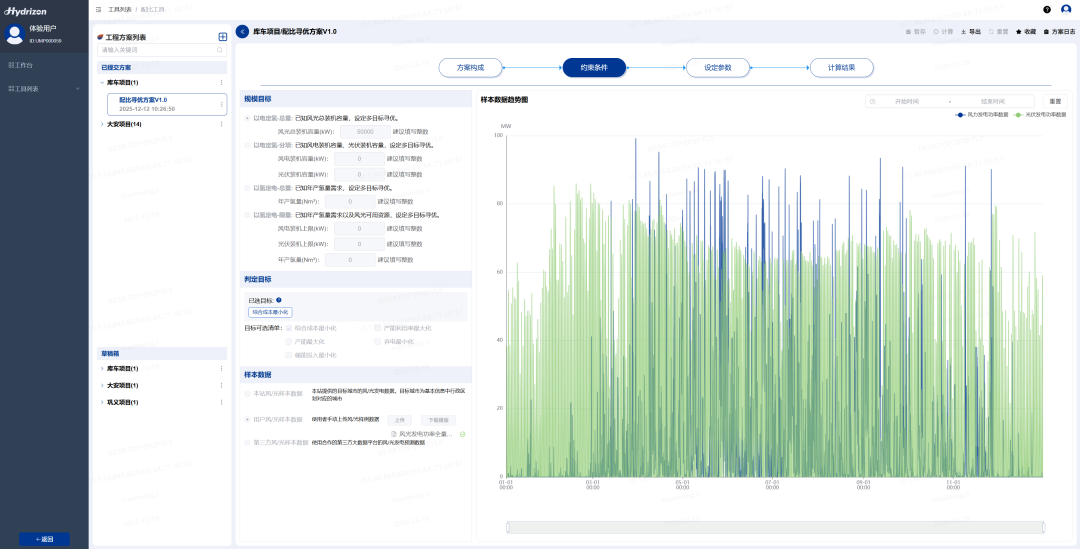Open the user account avatar in top bar
This screenshot has width=1080, height=549.
point(1066,9)
